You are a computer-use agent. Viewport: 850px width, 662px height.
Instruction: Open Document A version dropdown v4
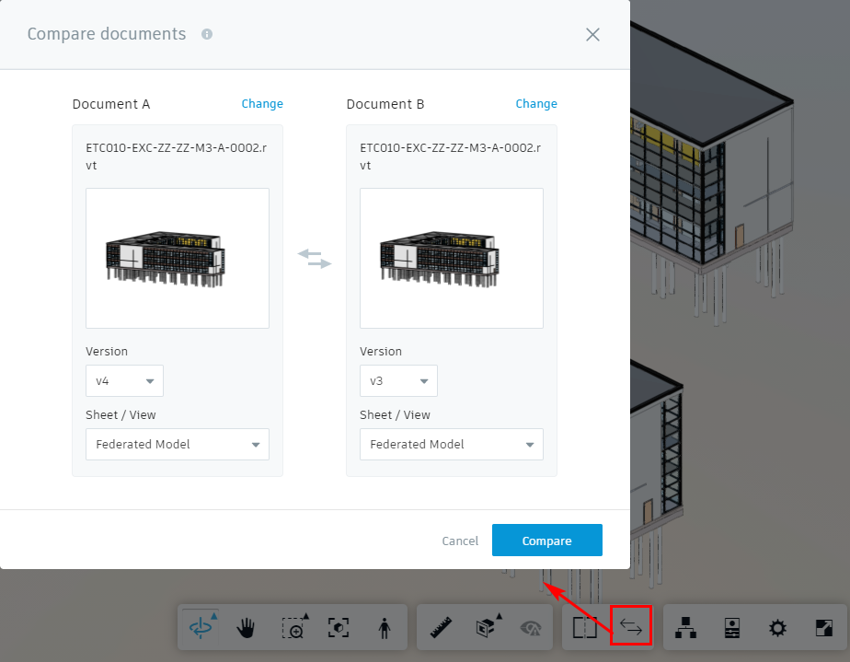(124, 381)
